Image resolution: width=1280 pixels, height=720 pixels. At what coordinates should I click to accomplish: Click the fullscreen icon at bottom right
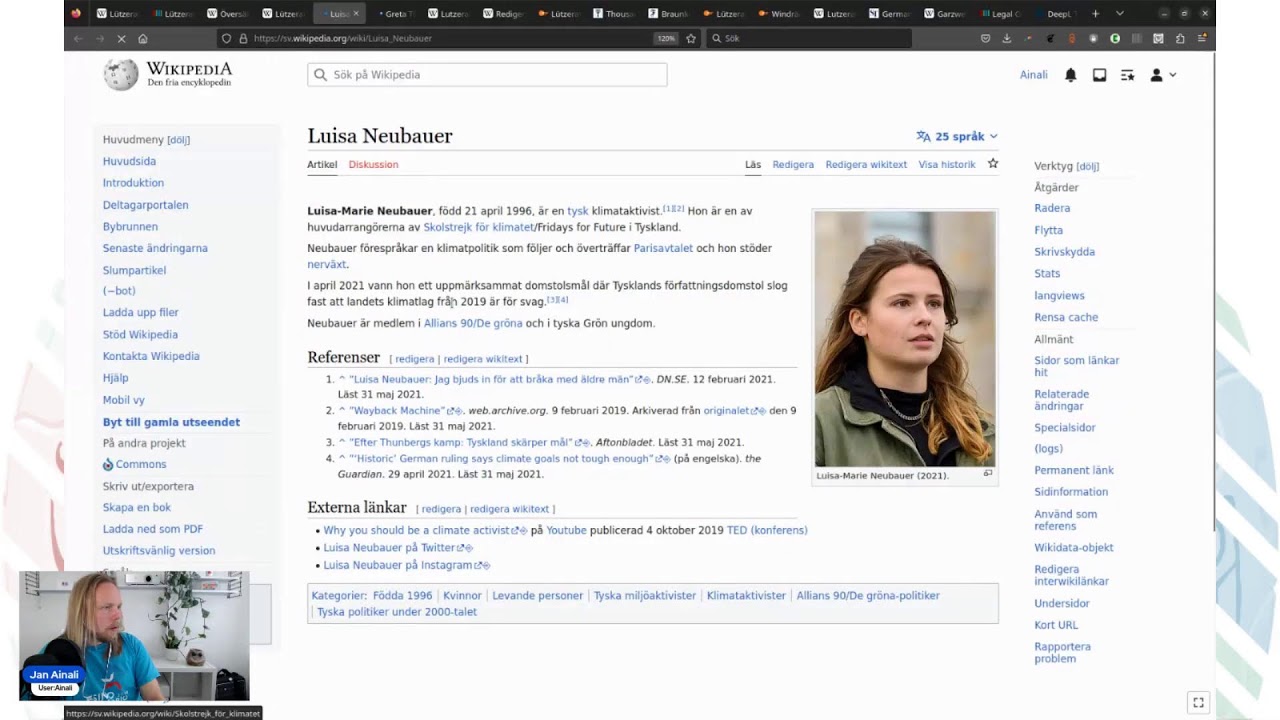pos(1198,702)
